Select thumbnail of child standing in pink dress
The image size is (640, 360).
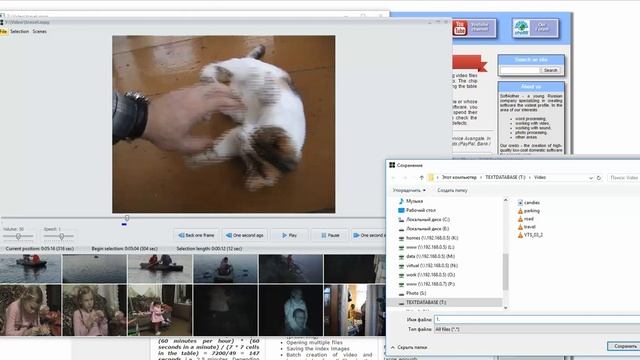[160, 310]
